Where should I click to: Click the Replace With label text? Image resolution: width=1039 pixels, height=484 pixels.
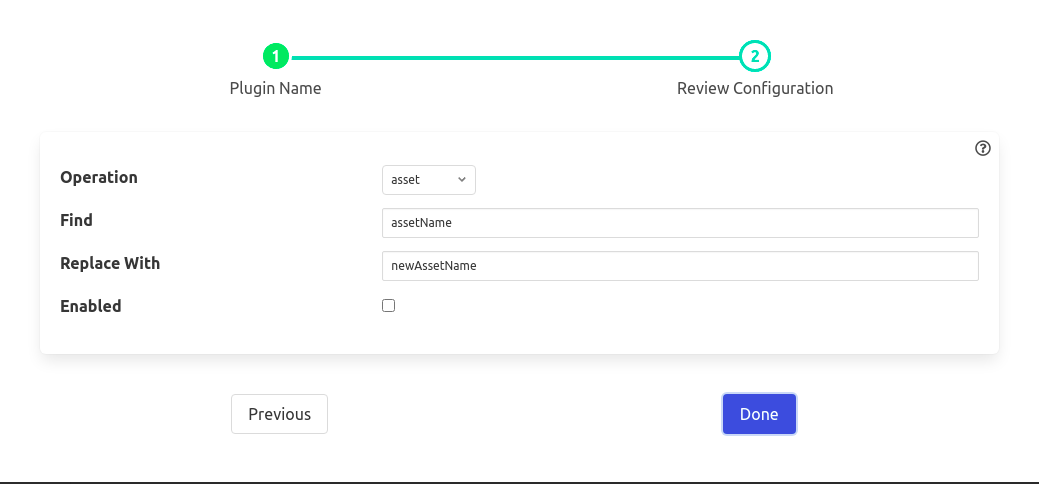110,263
